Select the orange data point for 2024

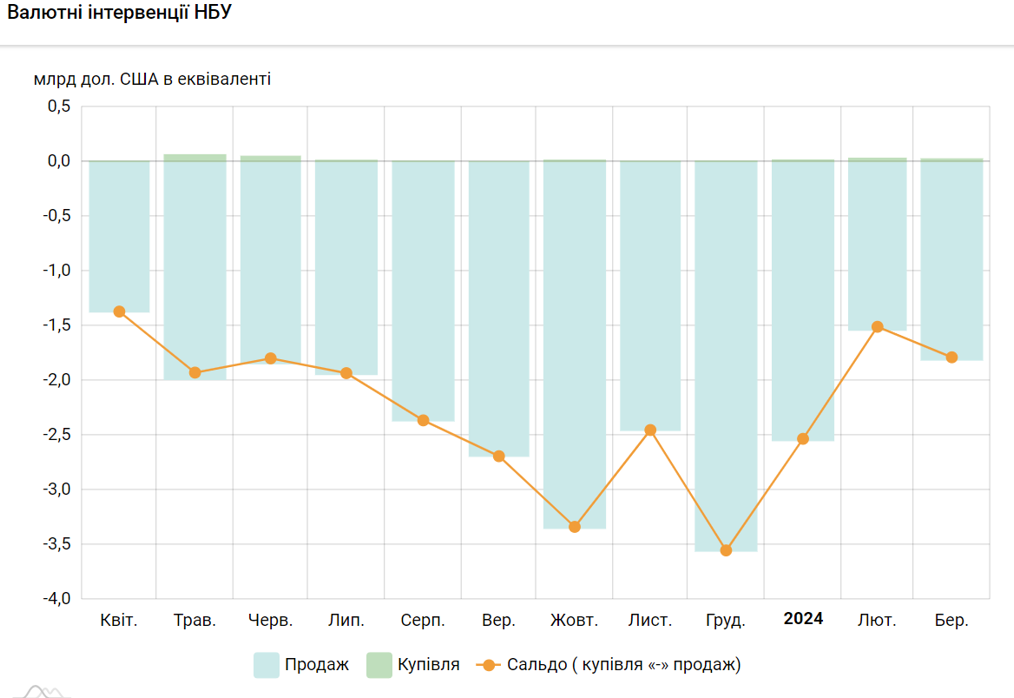pyautogui.click(x=802, y=438)
